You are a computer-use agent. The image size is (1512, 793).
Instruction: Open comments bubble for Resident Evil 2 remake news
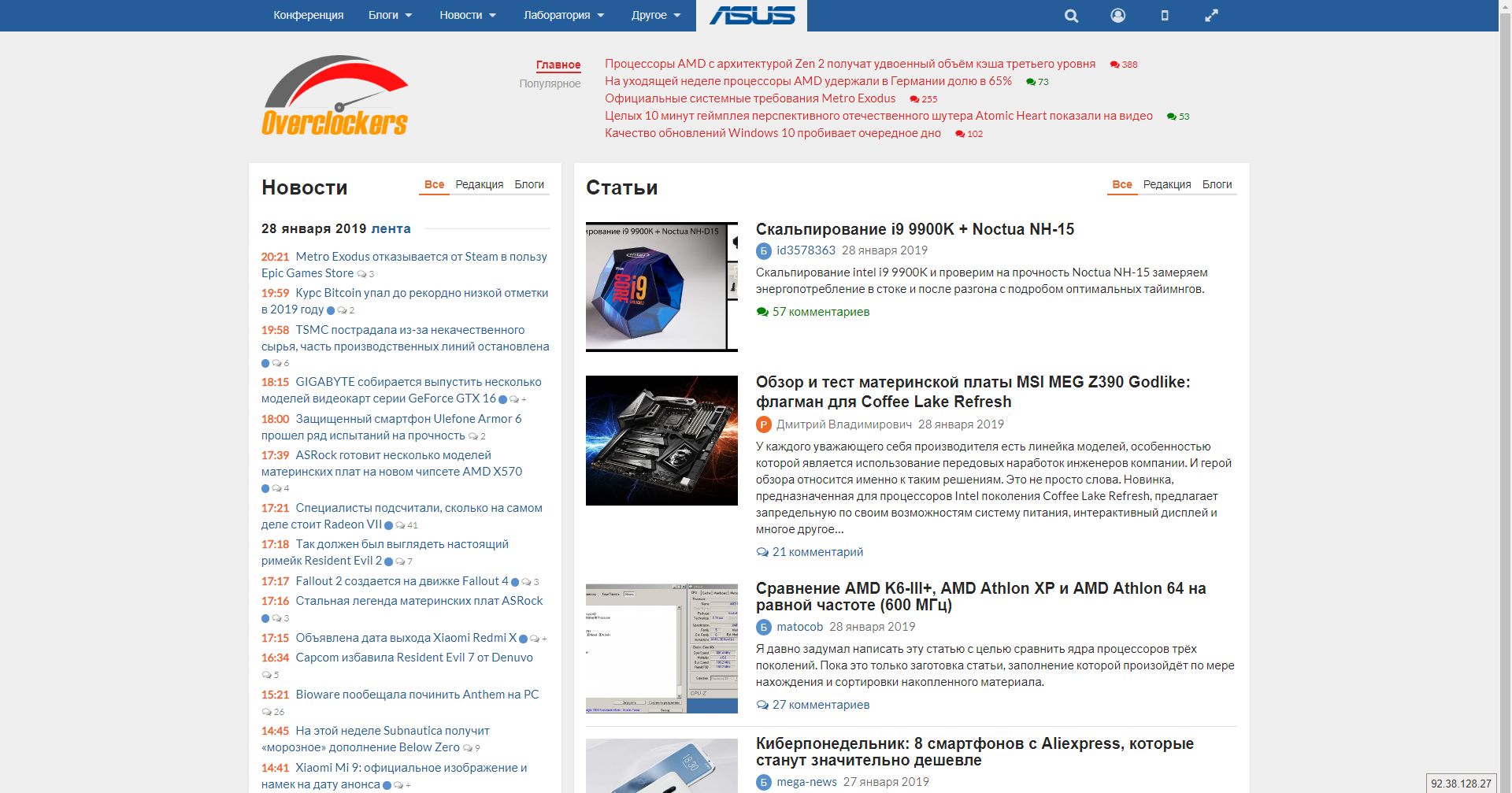click(403, 561)
